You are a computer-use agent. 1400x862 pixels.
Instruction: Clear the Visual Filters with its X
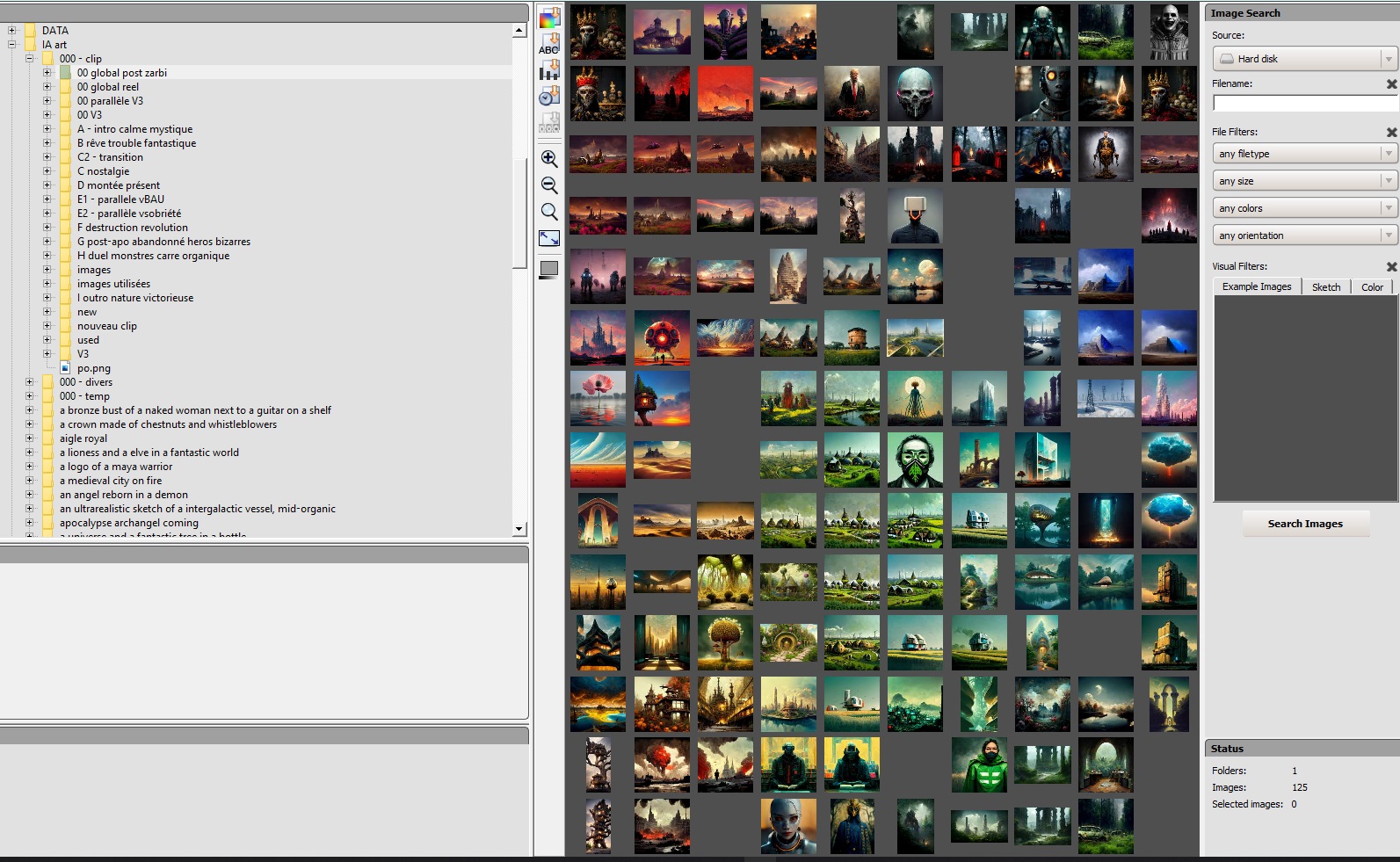[1391, 266]
